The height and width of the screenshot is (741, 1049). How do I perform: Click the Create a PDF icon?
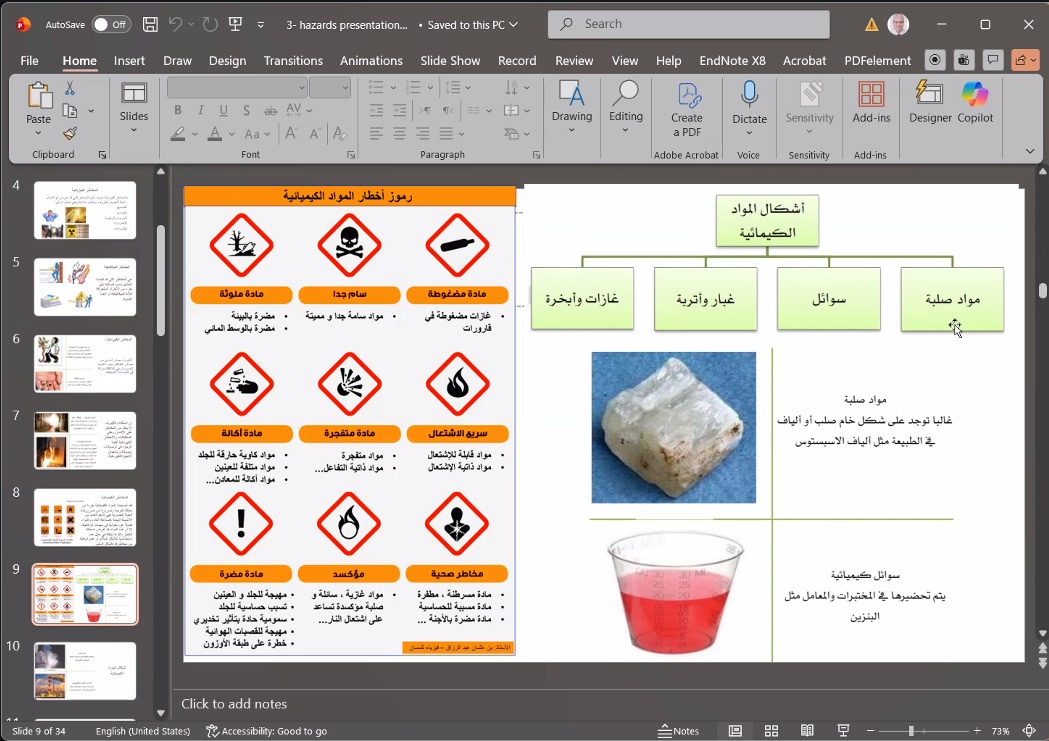pyautogui.click(x=687, y=108)
